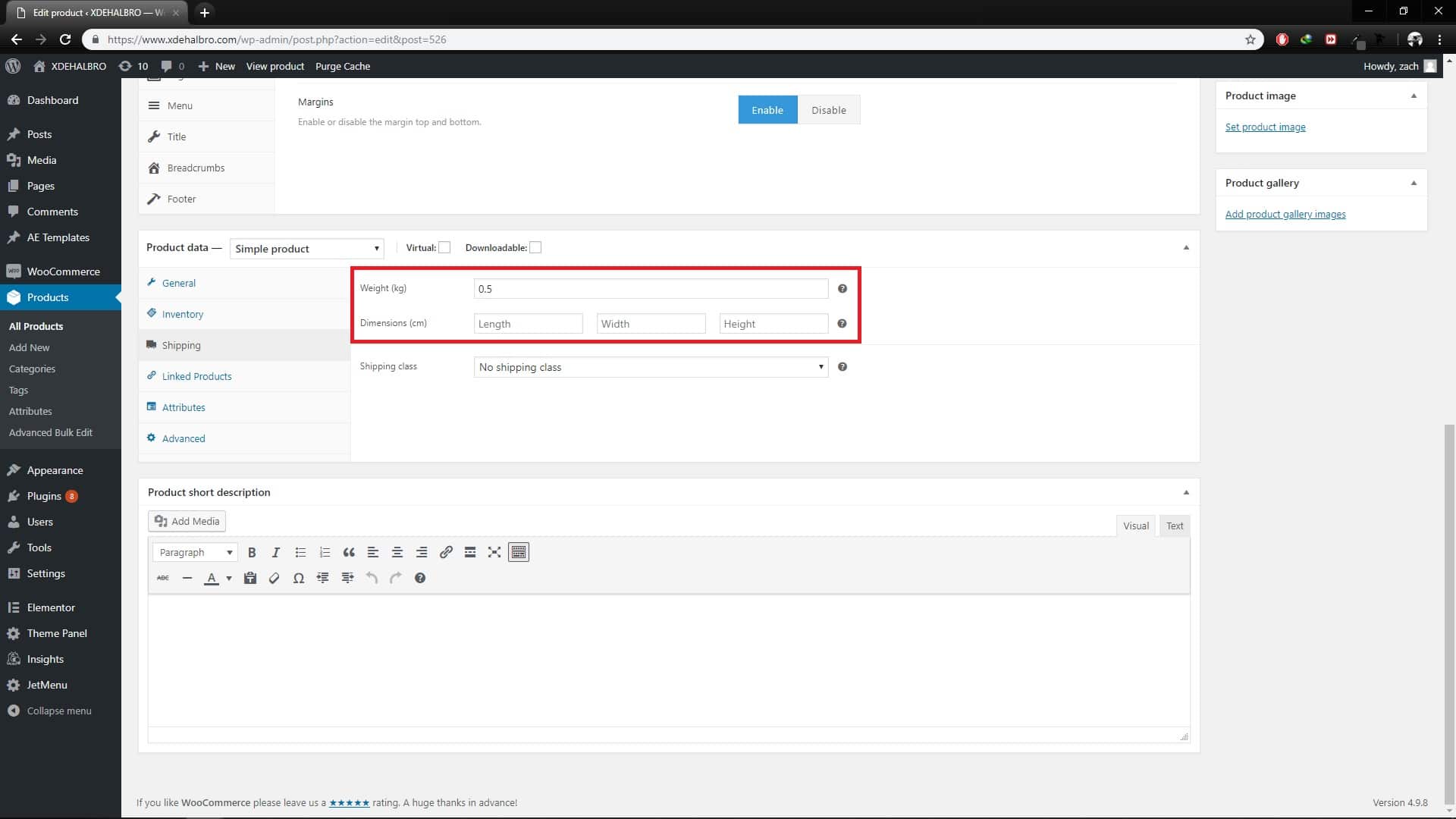Bookmark page with star icon
The image size is (1456, 819).
1250,39
